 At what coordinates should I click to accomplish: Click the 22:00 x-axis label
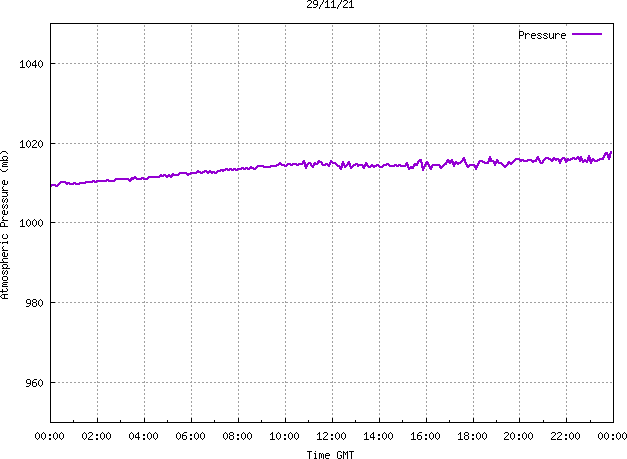point(565,436)
